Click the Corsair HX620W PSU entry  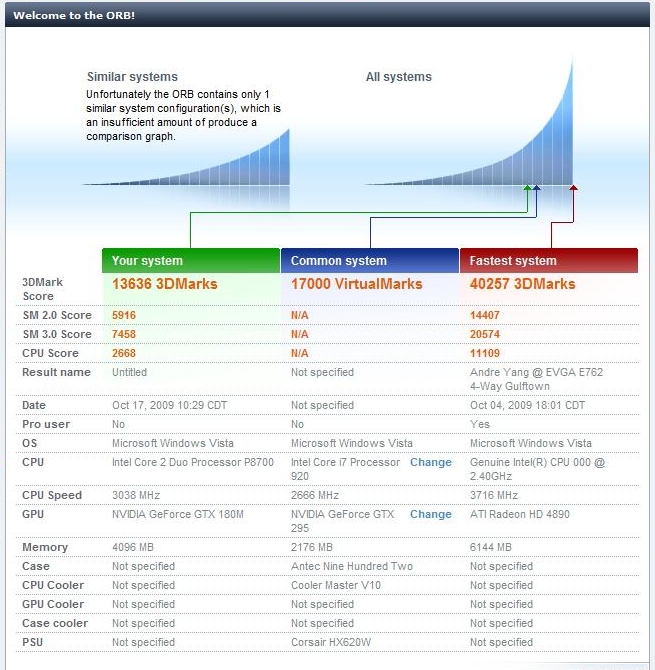331,642
